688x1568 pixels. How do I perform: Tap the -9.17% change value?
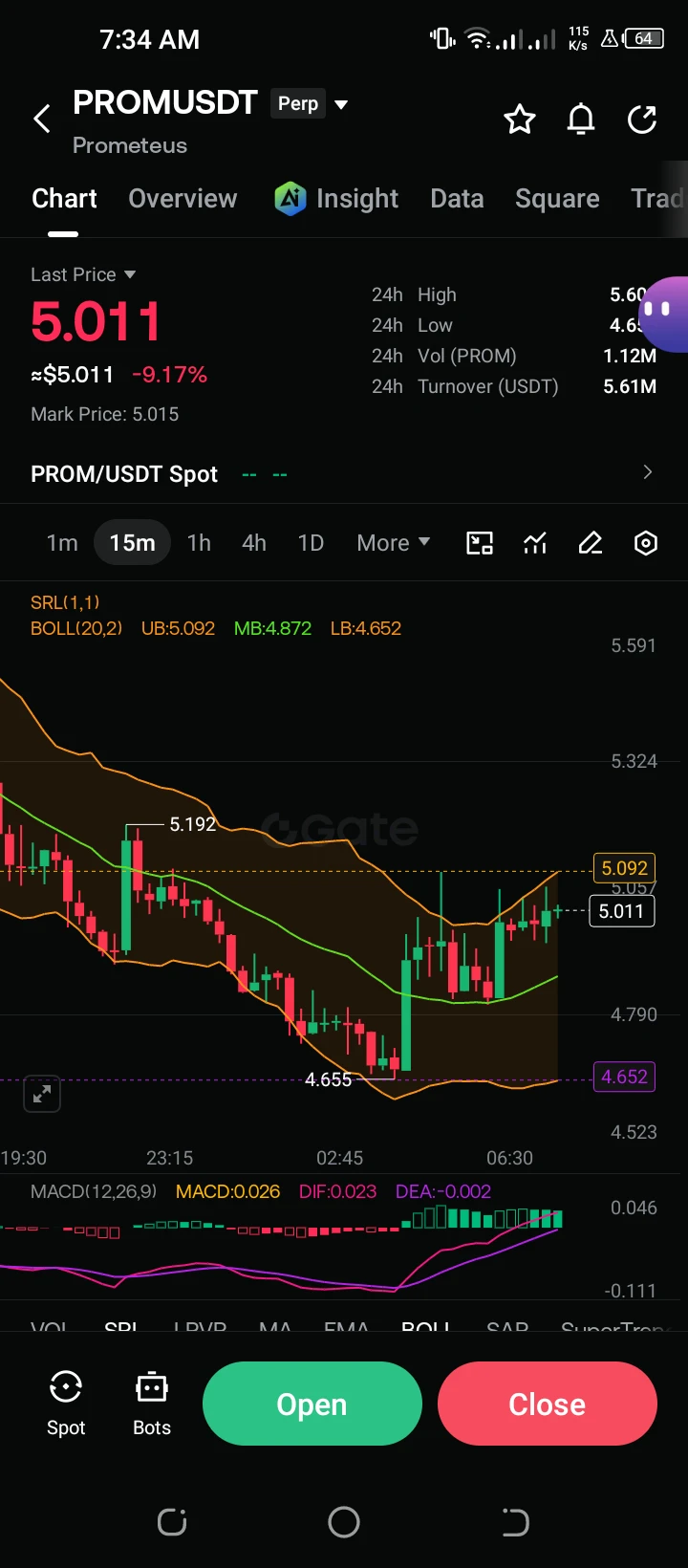(x=169, y=375)
